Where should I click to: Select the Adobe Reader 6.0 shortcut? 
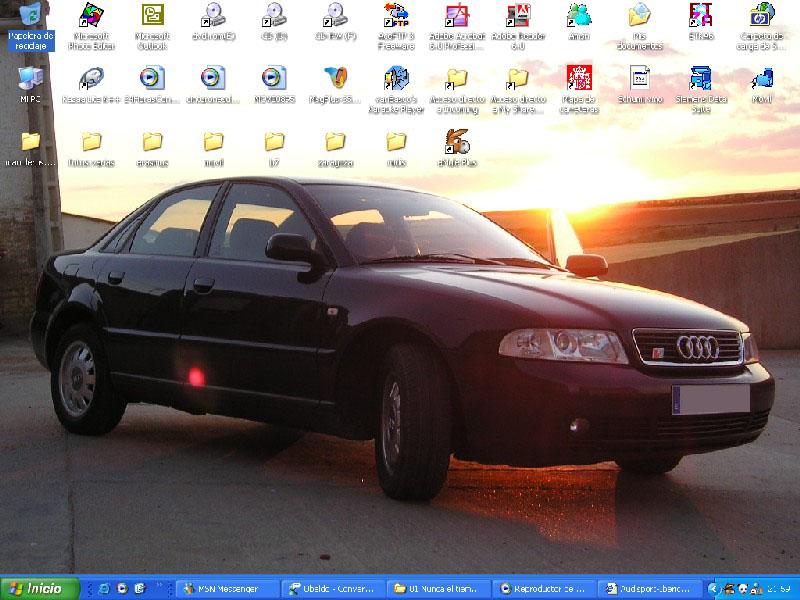518,26
